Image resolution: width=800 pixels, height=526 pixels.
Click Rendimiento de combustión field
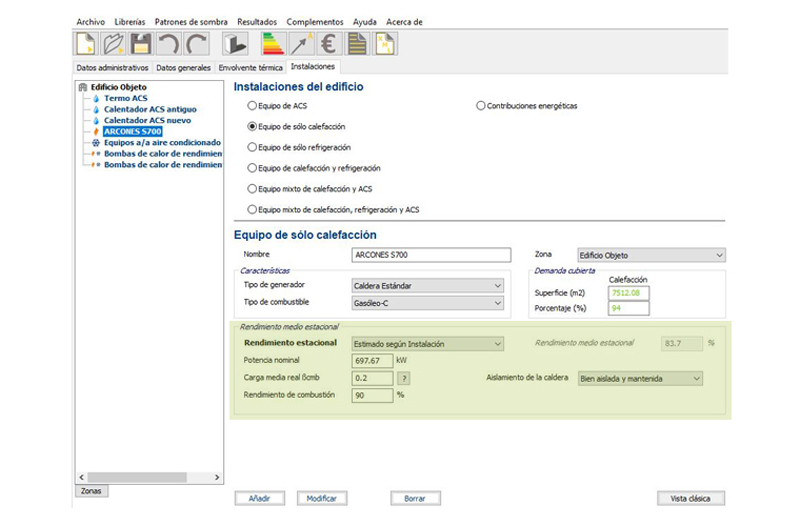[x=372, y=395]
